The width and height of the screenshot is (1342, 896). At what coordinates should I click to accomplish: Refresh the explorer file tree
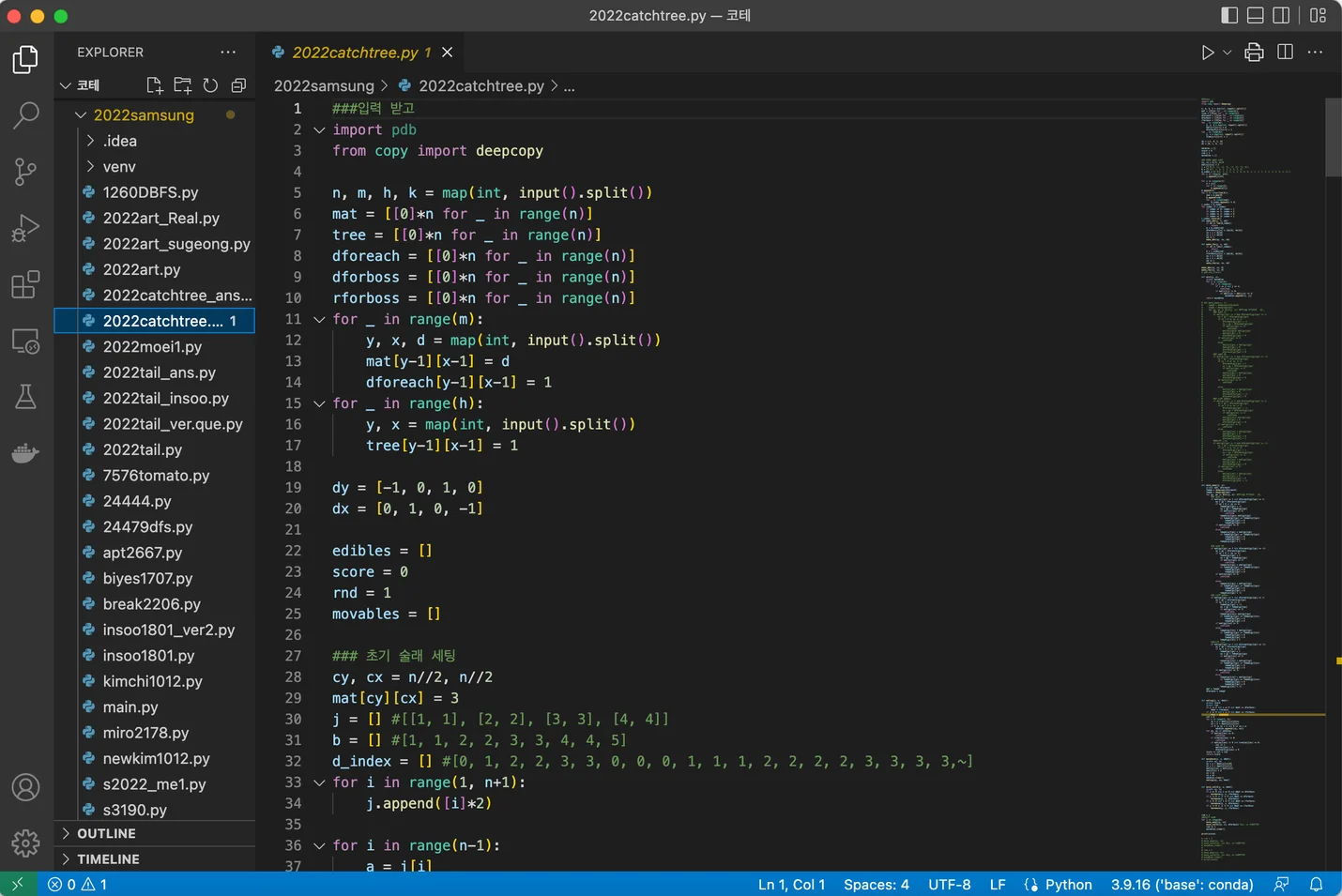coord(210,85)
